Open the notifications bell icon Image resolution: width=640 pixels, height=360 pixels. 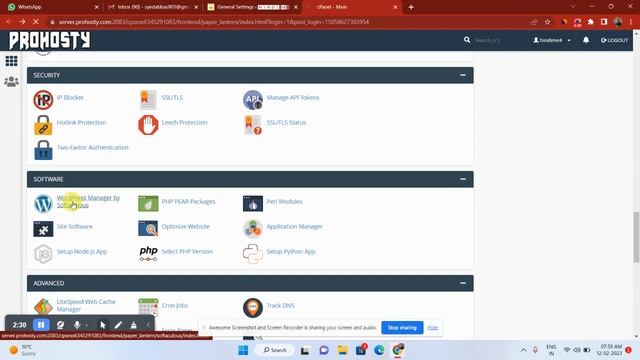(586, 40)
